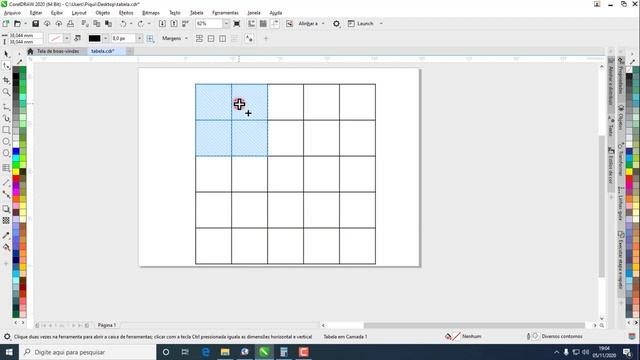This screenshot has width=640, height=360.
Task: Click the full-screen preview icon beside zoom
Action: click(237, 24)
